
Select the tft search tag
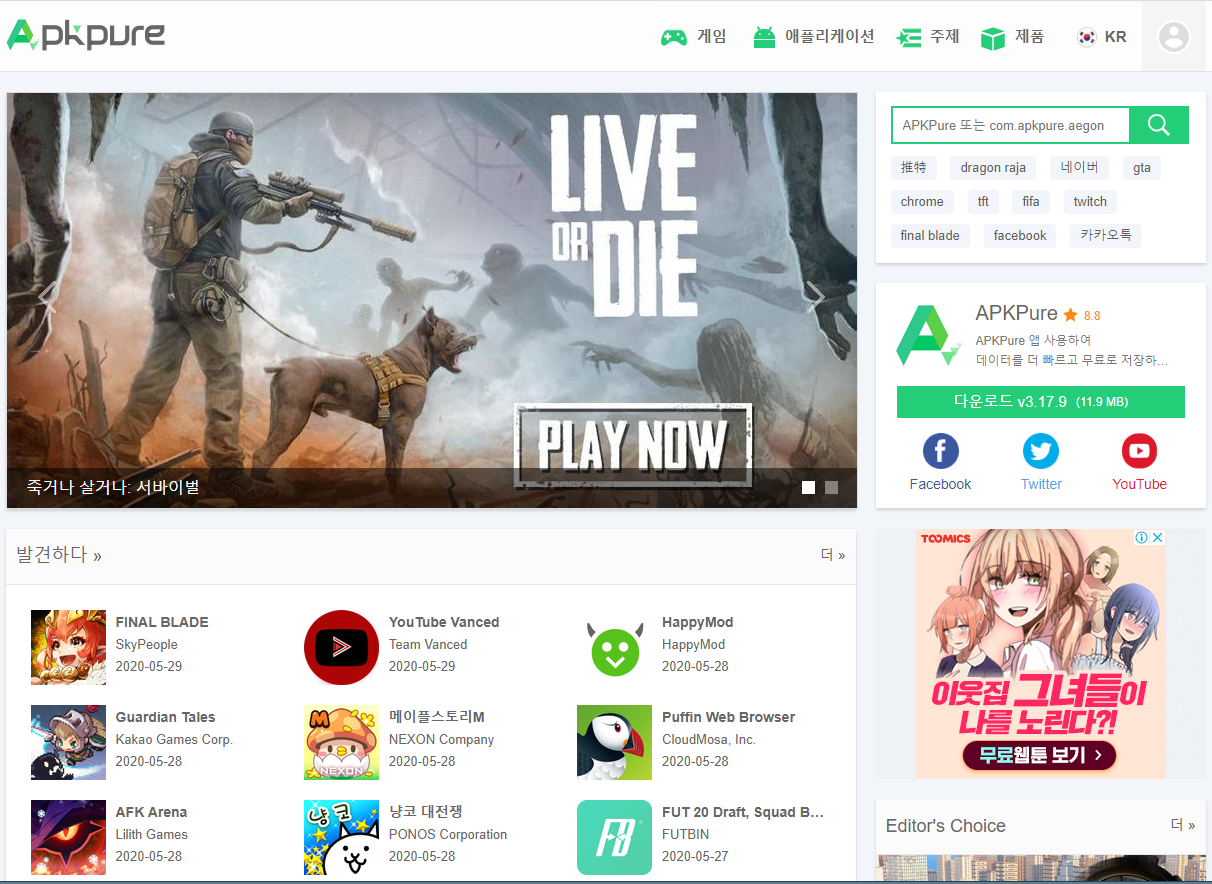tap(983, 201)
